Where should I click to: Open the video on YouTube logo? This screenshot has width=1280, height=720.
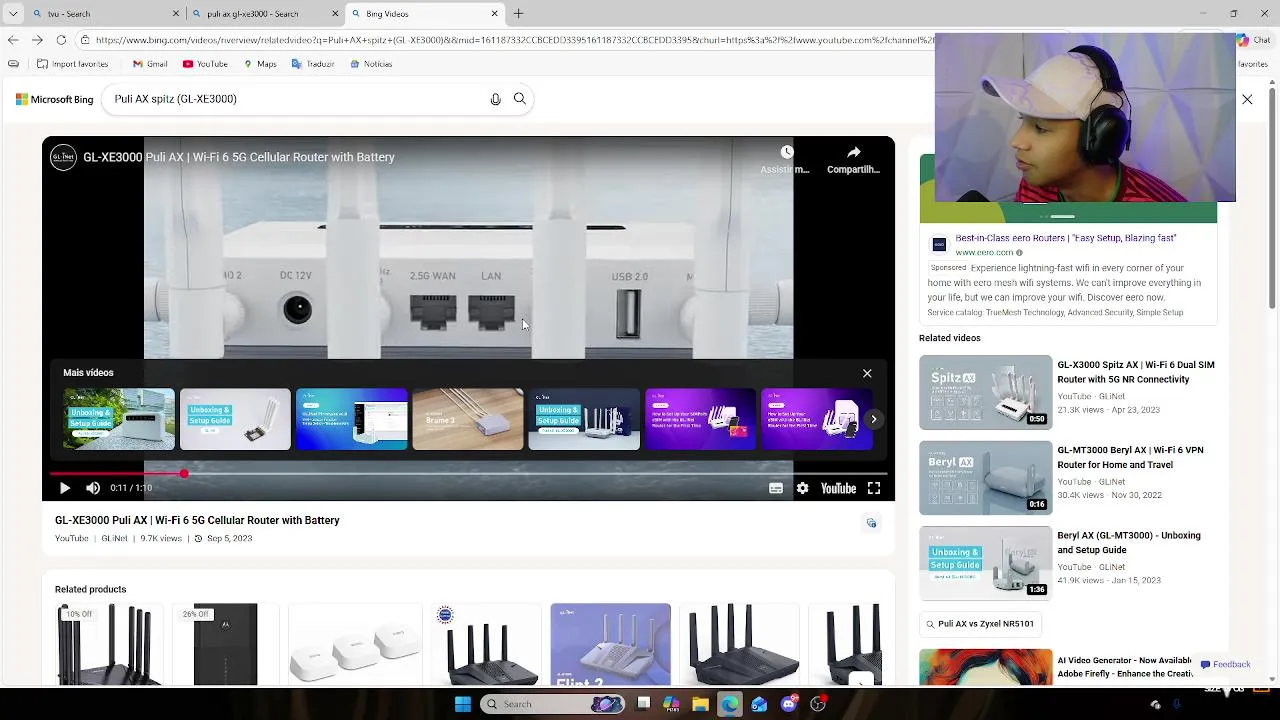point(838,488)
